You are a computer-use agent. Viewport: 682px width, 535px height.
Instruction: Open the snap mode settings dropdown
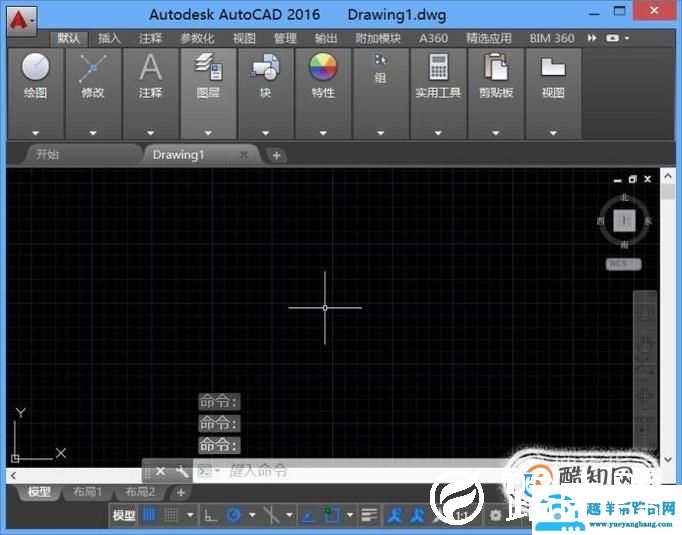[190, 515]
